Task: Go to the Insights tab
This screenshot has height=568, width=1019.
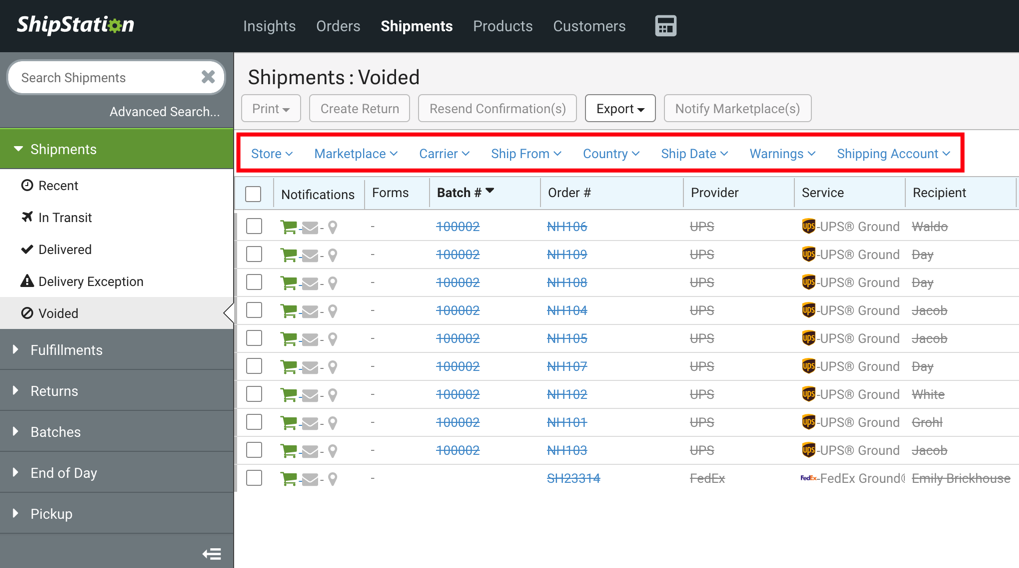Action: 269,26
